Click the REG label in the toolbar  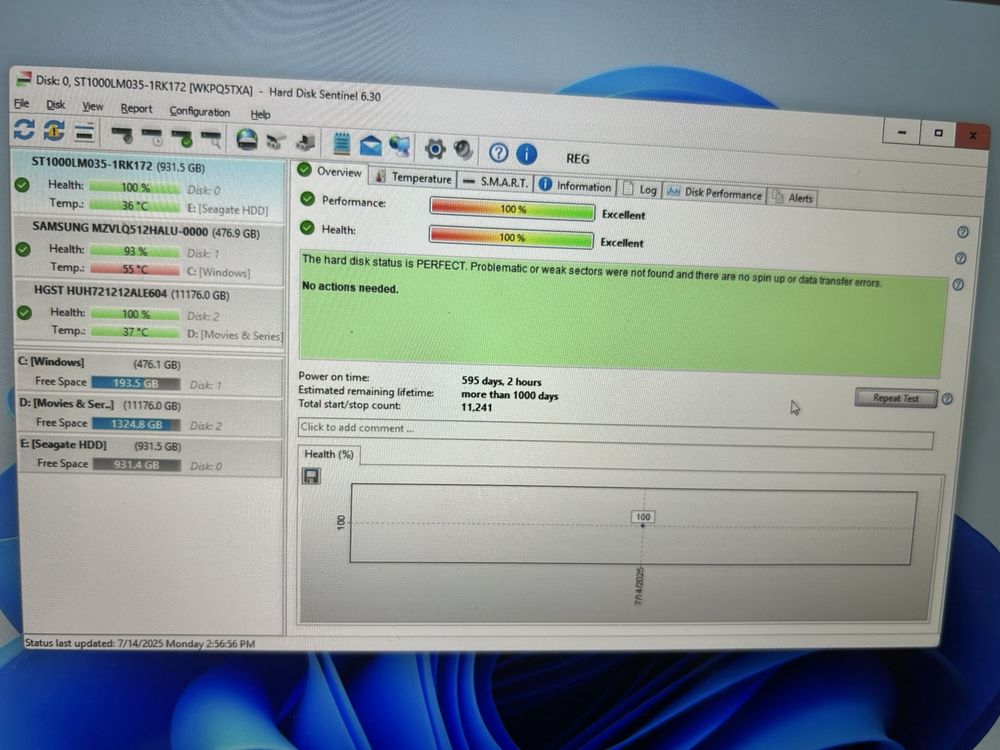point(578,159)
